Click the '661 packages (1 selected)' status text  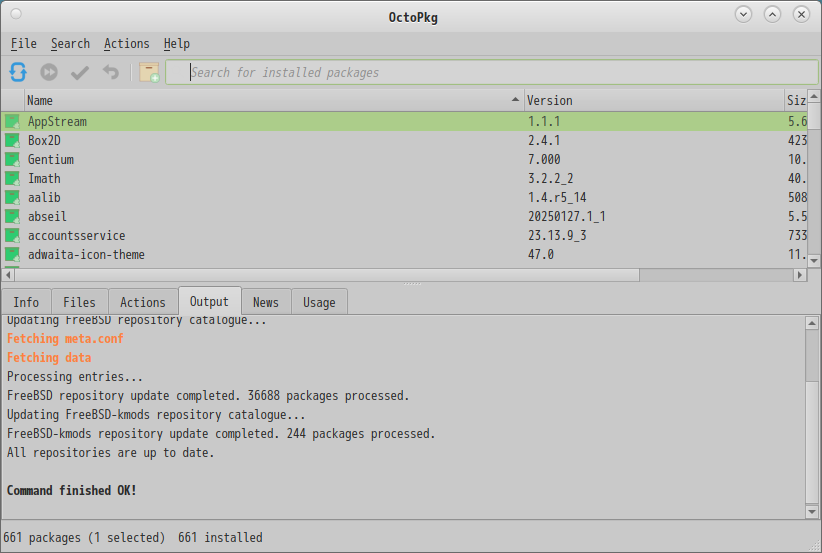click(84, 538)
